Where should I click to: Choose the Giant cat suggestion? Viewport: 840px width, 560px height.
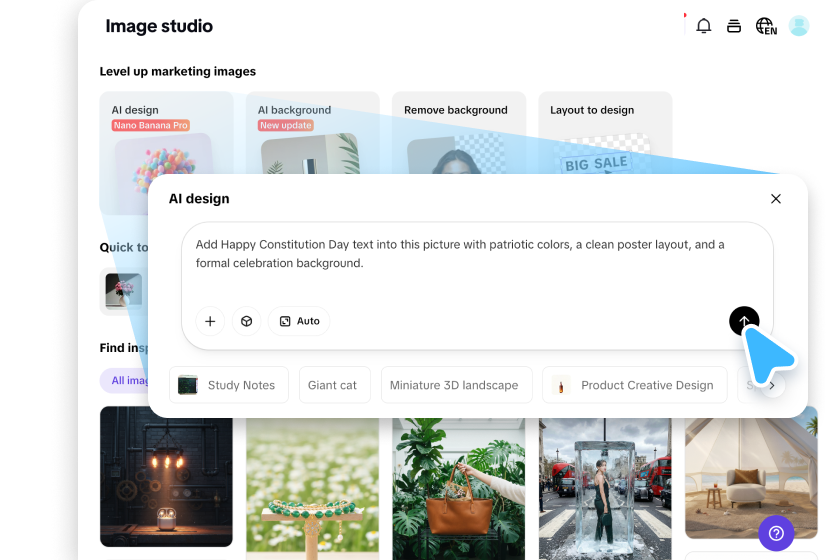(335, 385)
